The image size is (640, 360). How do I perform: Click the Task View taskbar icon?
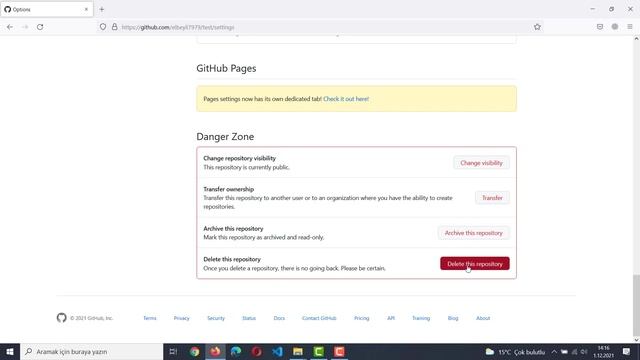[x=173, y=351]
